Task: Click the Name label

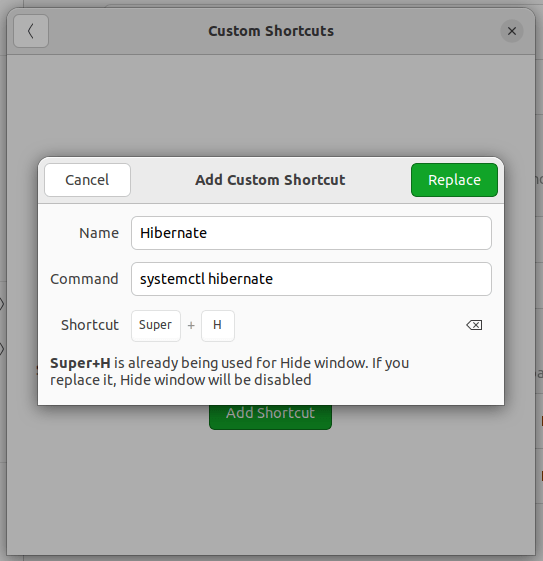Action: point(99,233)
